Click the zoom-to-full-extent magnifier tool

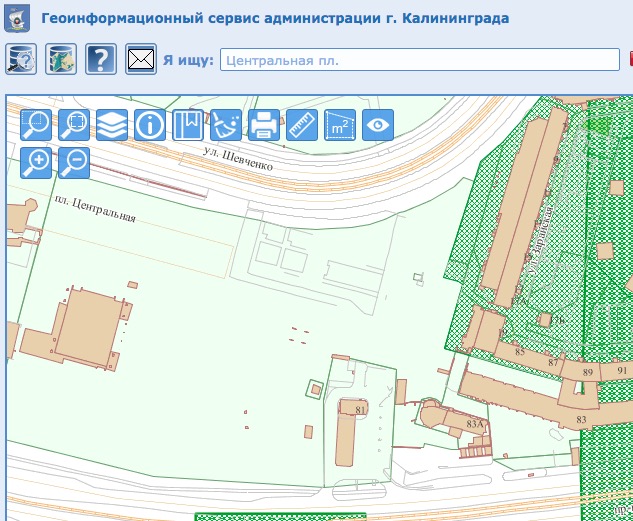pos(74,125)
